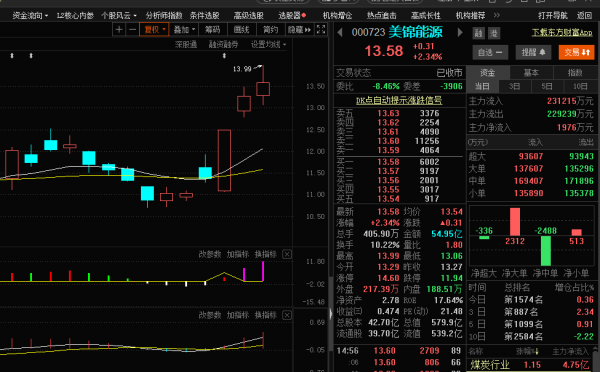600x372 pixels.
Task: Zoom out the K-line chart with minus
Action: (132, 29)
